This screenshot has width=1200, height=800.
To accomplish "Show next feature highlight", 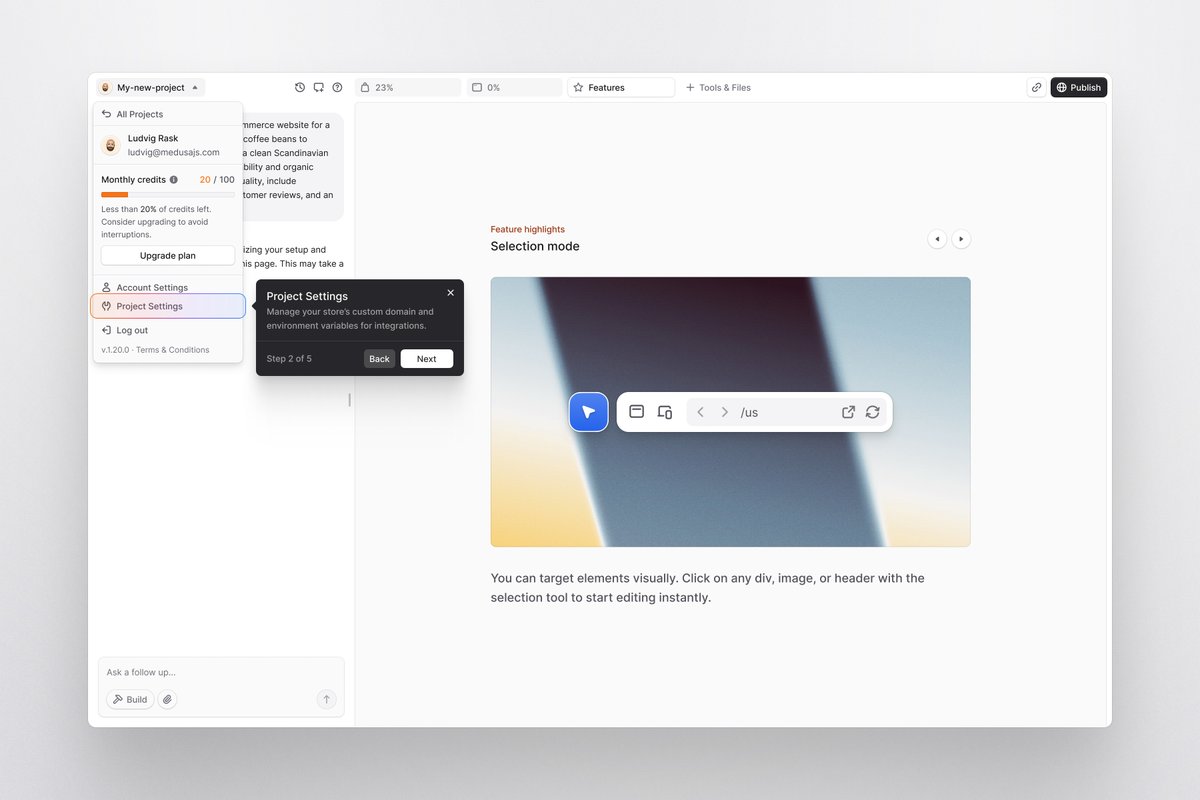I will [x=961, y=239].
